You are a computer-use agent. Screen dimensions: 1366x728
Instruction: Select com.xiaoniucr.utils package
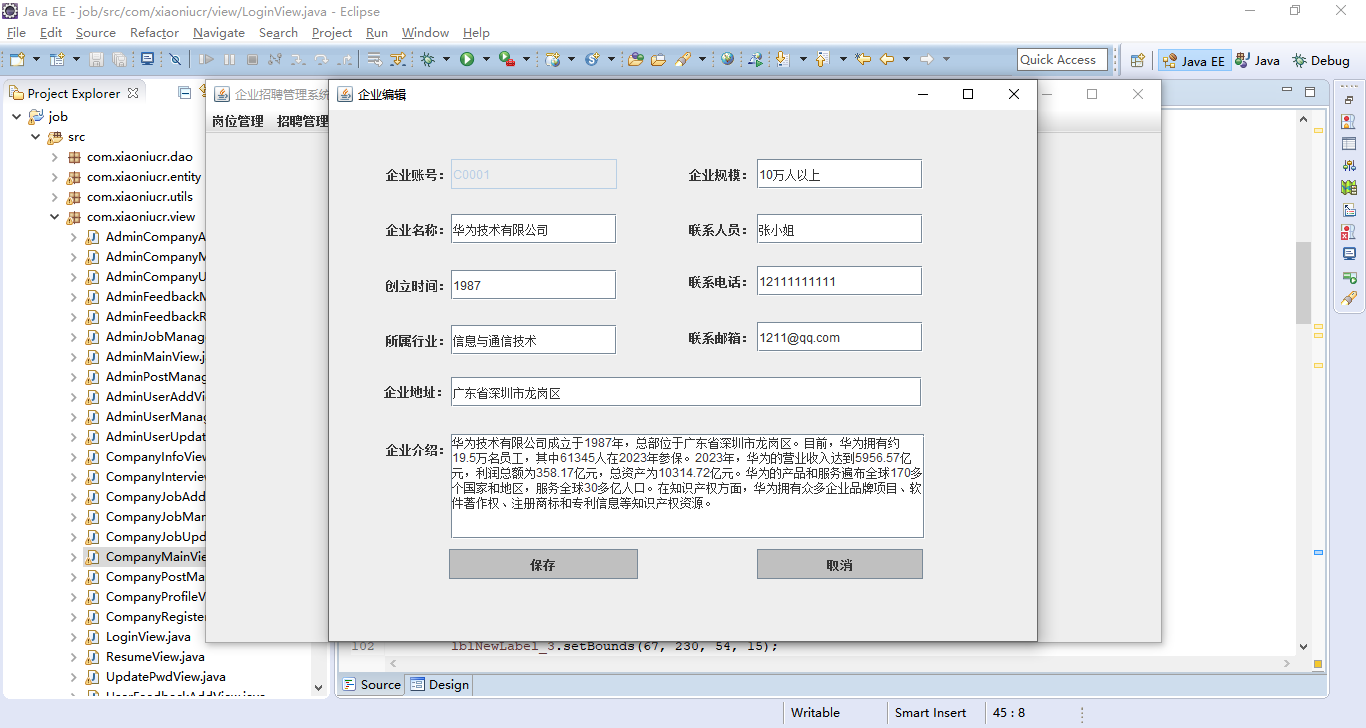tap(139, 196)
